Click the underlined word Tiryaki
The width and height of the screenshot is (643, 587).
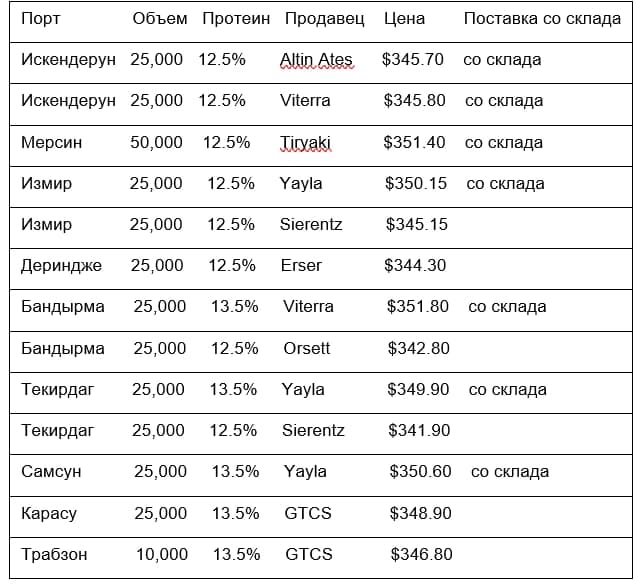tap(305, 143)
